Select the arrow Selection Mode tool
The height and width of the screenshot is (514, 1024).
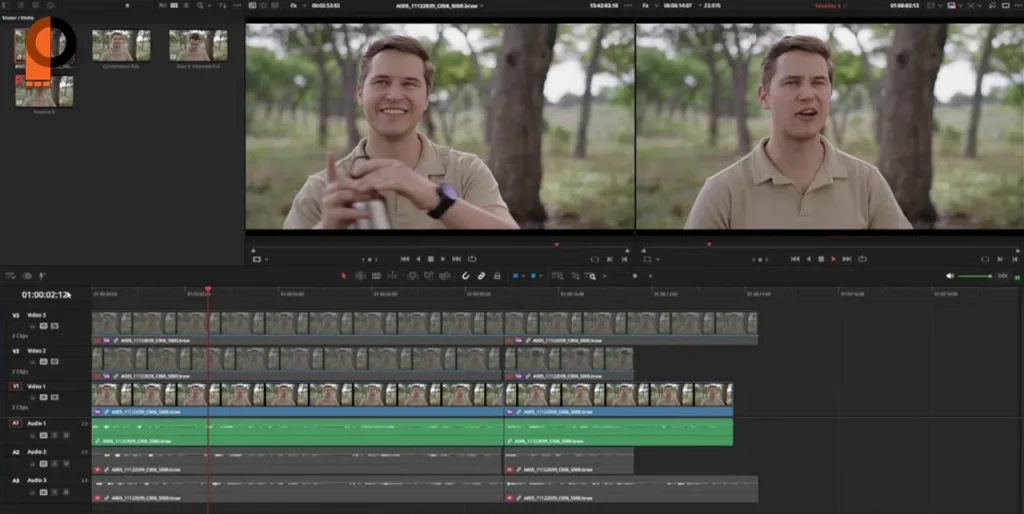344,275
